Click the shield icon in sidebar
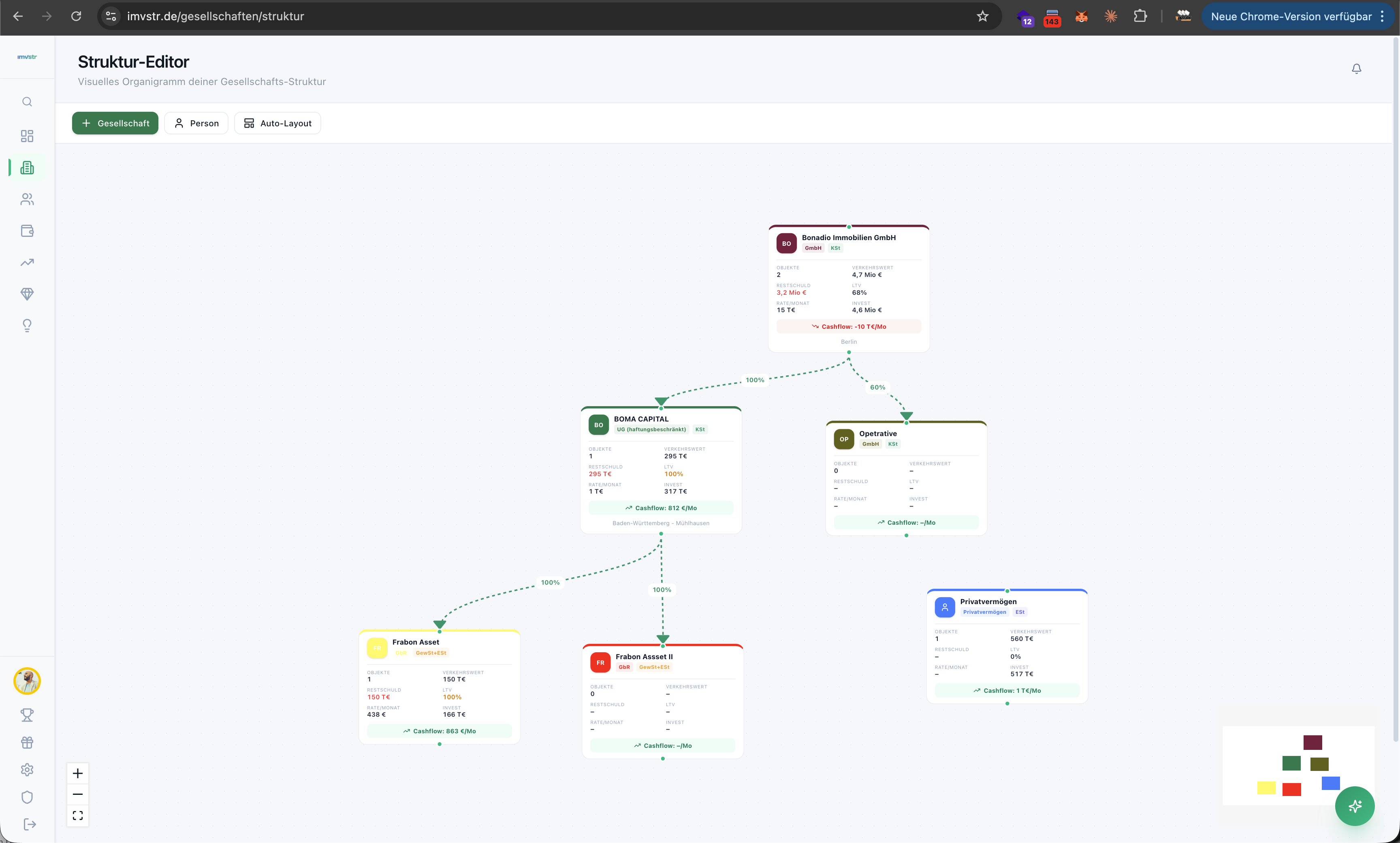The height and width of the screenshot is (843, 1400). pos(27,797)
